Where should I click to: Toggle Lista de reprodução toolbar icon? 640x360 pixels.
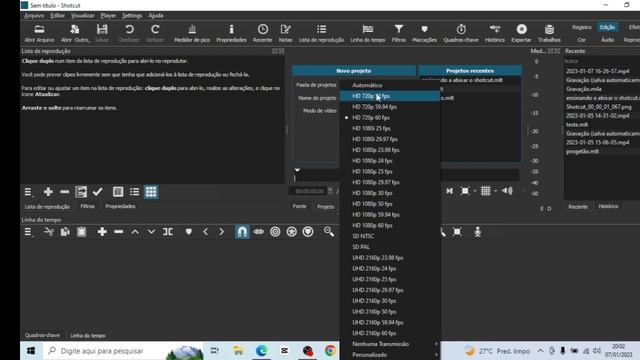coord(321,33)
